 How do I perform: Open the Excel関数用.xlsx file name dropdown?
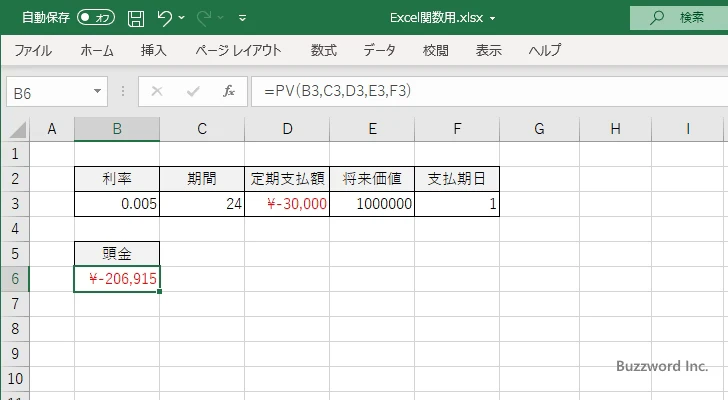(492, 19)
